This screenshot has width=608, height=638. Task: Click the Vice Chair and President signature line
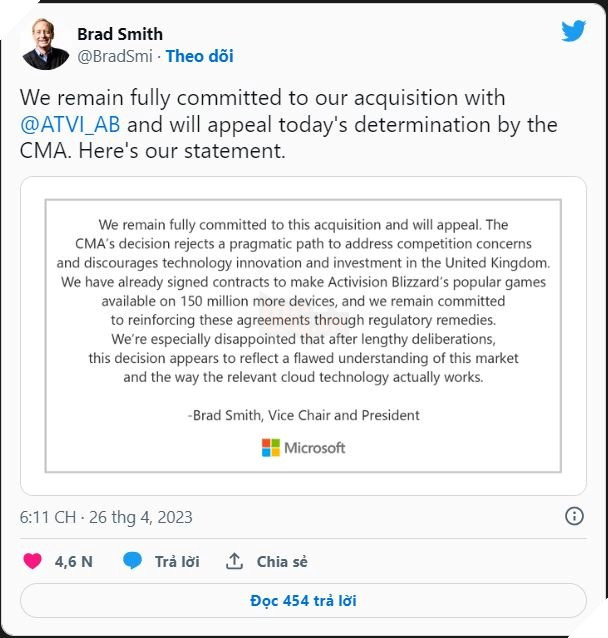(303, 414)
